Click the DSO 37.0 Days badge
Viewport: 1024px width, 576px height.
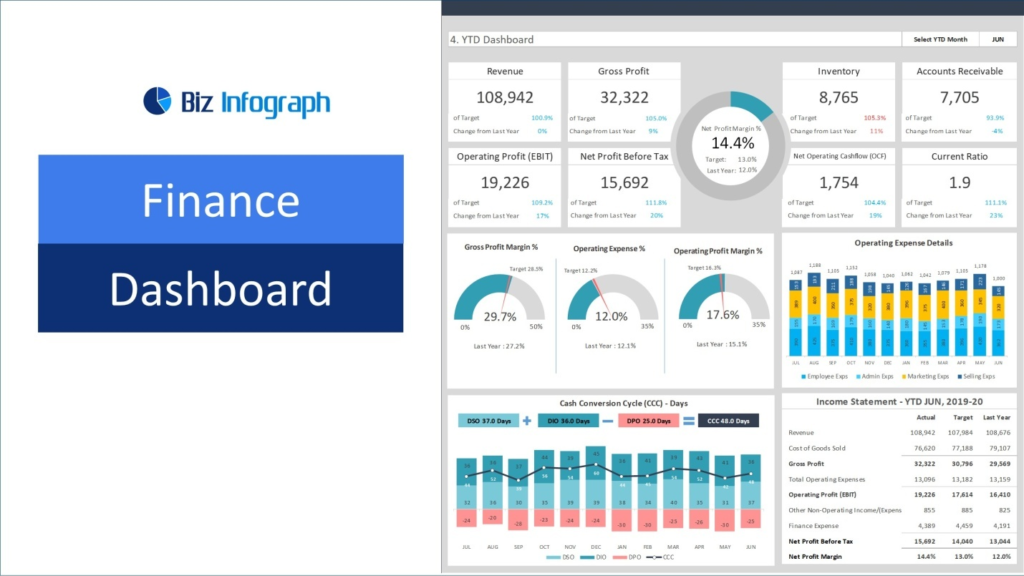(x=489, y=421)
